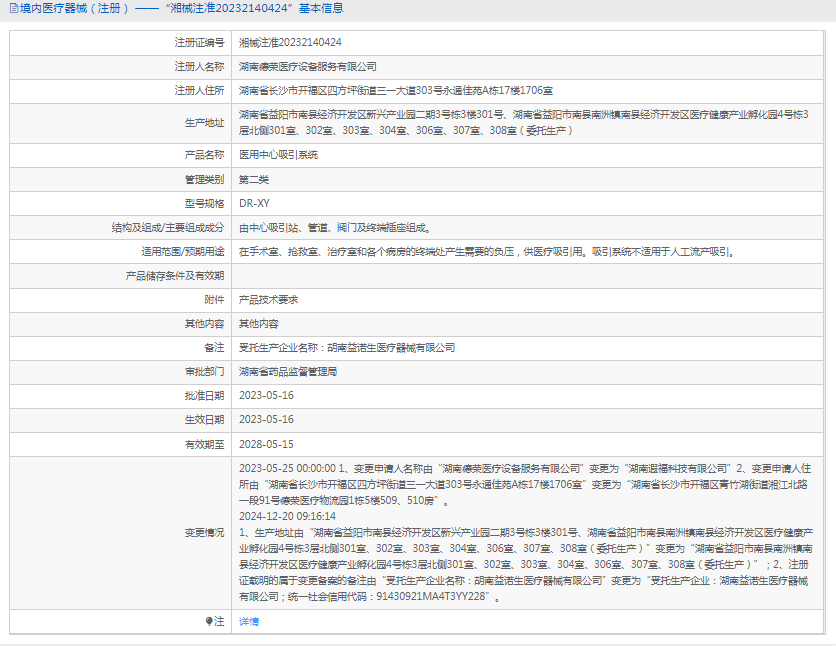Select the production address value text

click(524, 123)
